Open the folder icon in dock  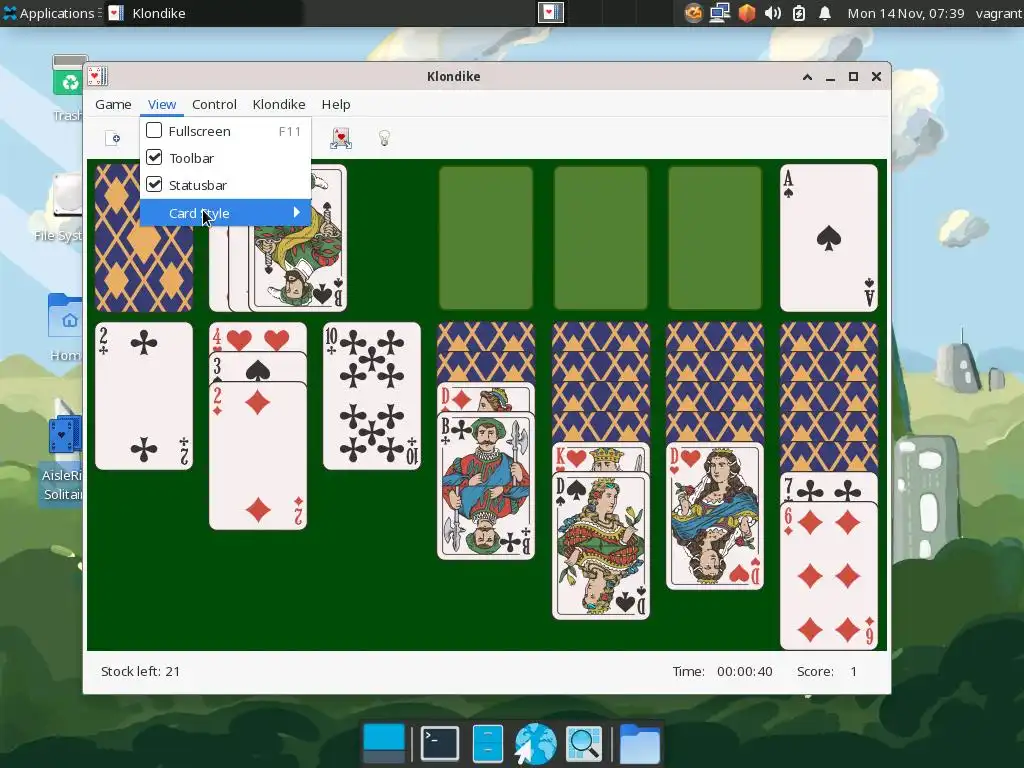coord(639,743)
